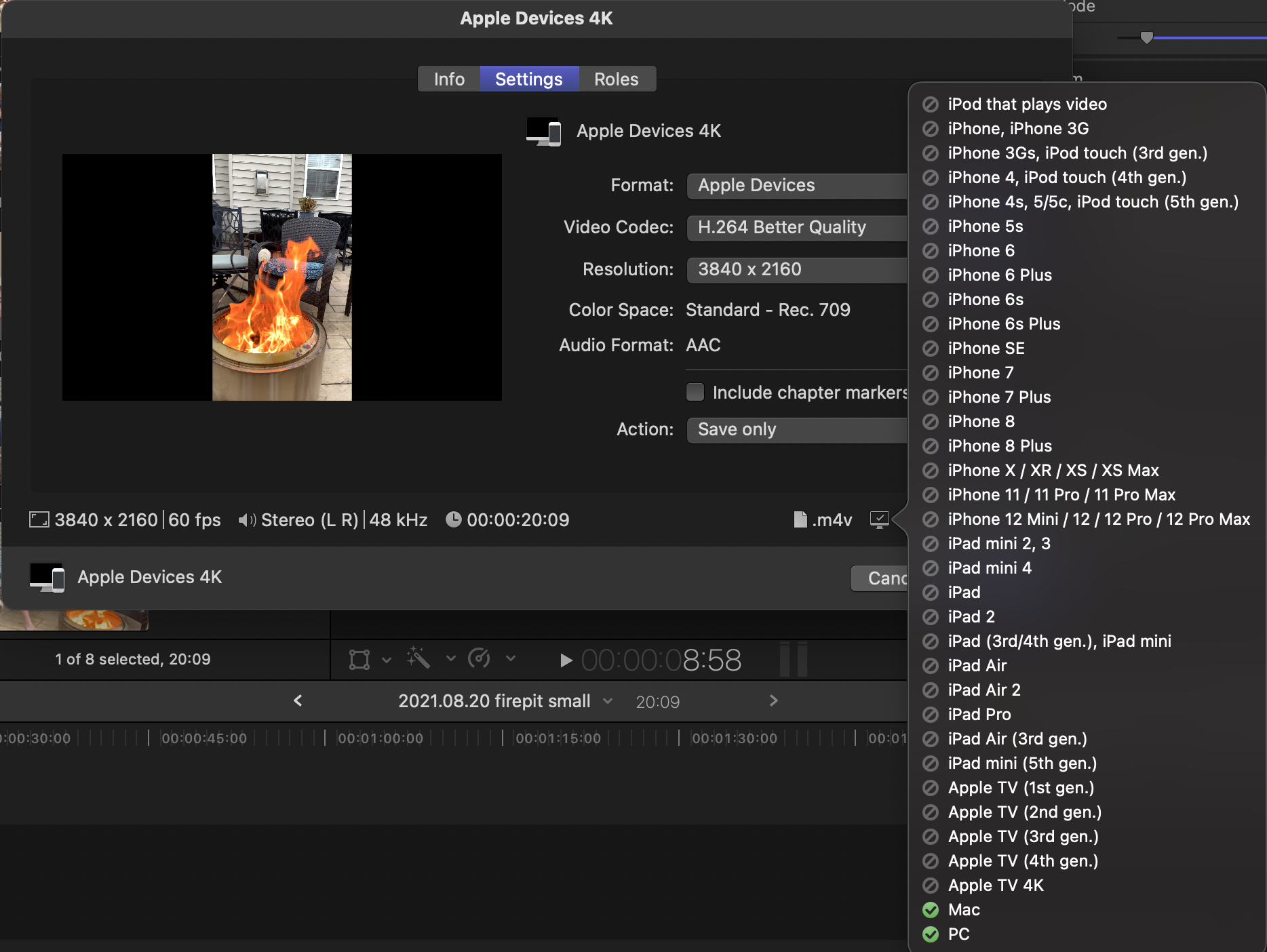This screenshot has height=952, width=1267.
Task: Click the compatibility monitor icon beside .m4v
Action: coord(879,520)
